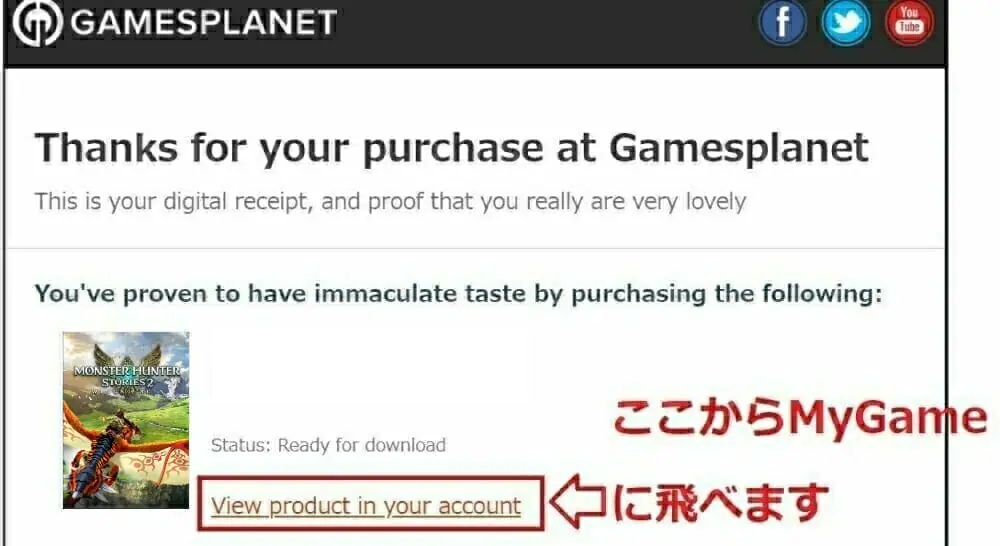Open View product in your account link
Image resolution: width=1000 pixels, height=546 pixels.
coord(366,506)
